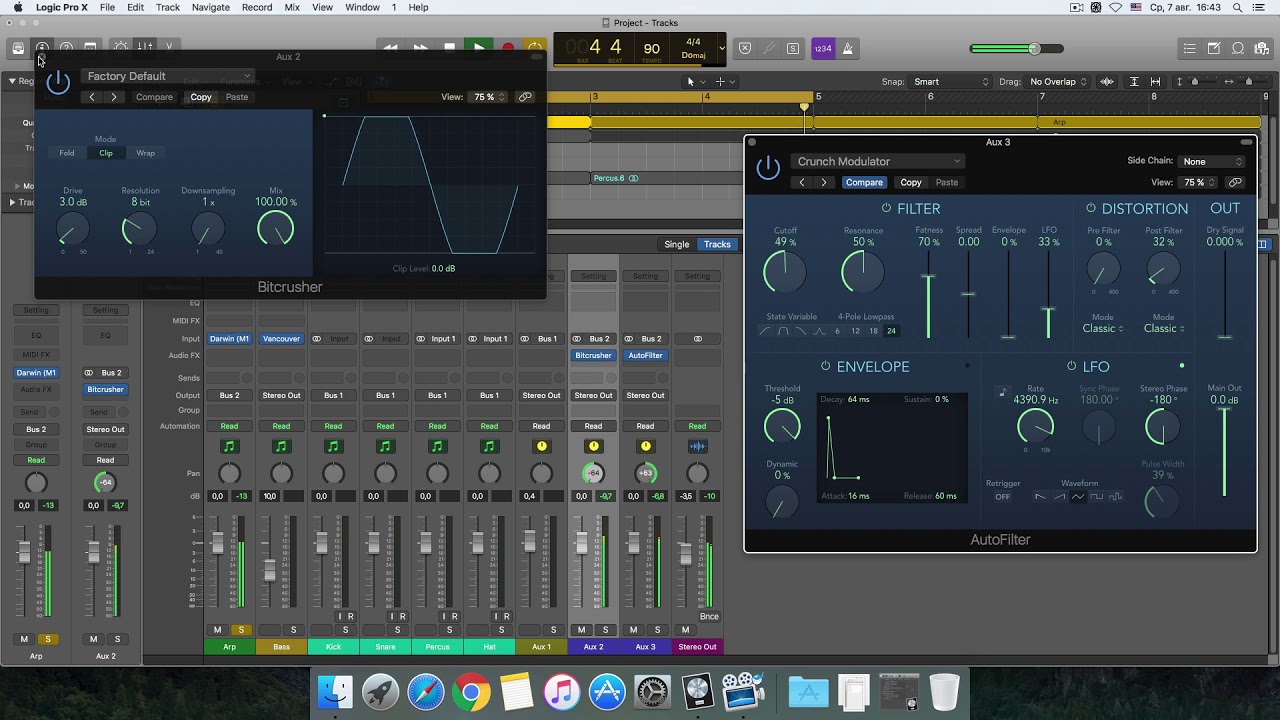Select the square LFO waveform

pos(1097,497)
